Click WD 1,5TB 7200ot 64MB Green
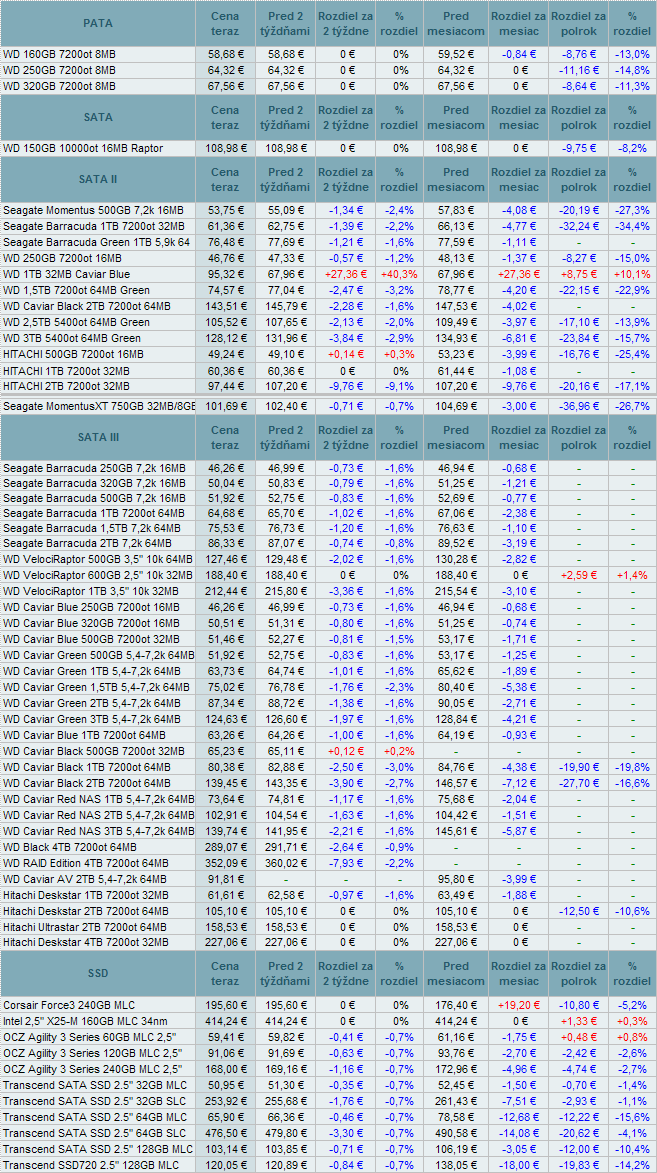This screenshot has height=1173, width=657. [76, 290]
